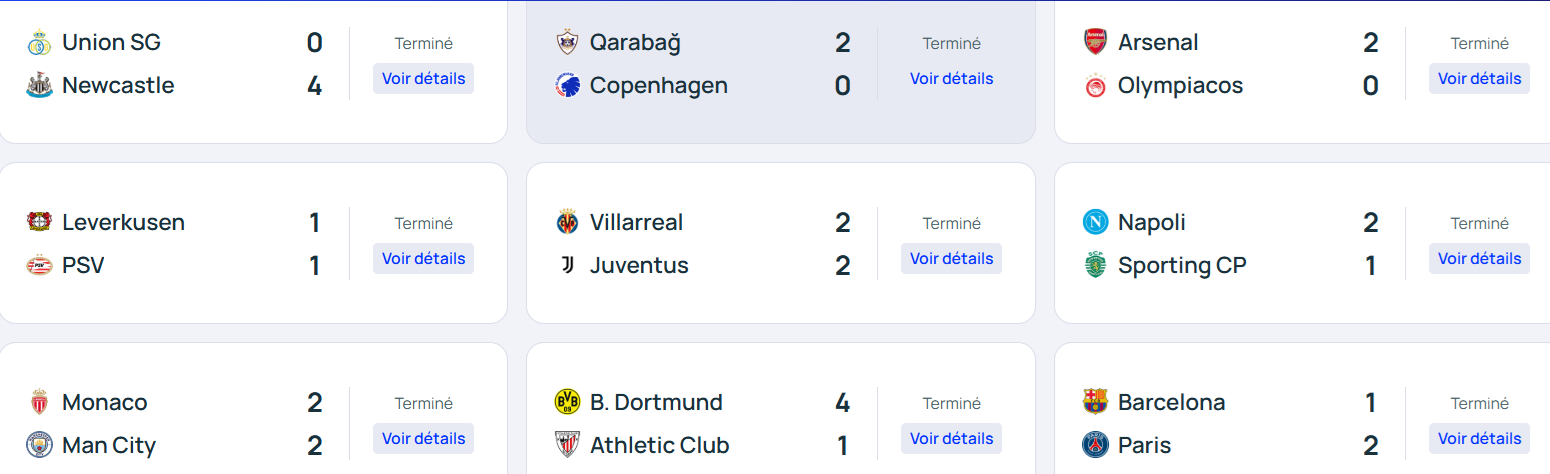
Task: Open Arsenal vs Olympiacos match details
Action: click(1479, 78)
